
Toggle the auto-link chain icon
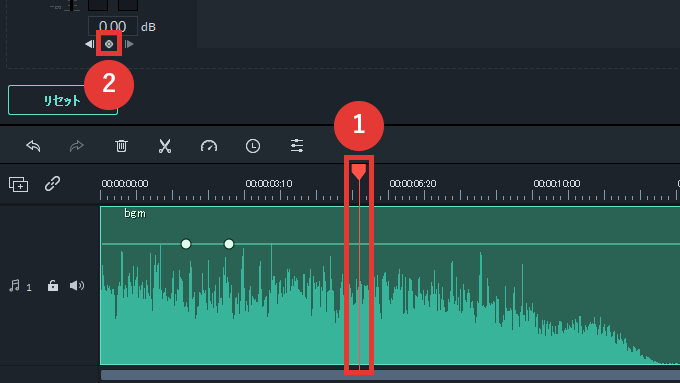point(52,183)
